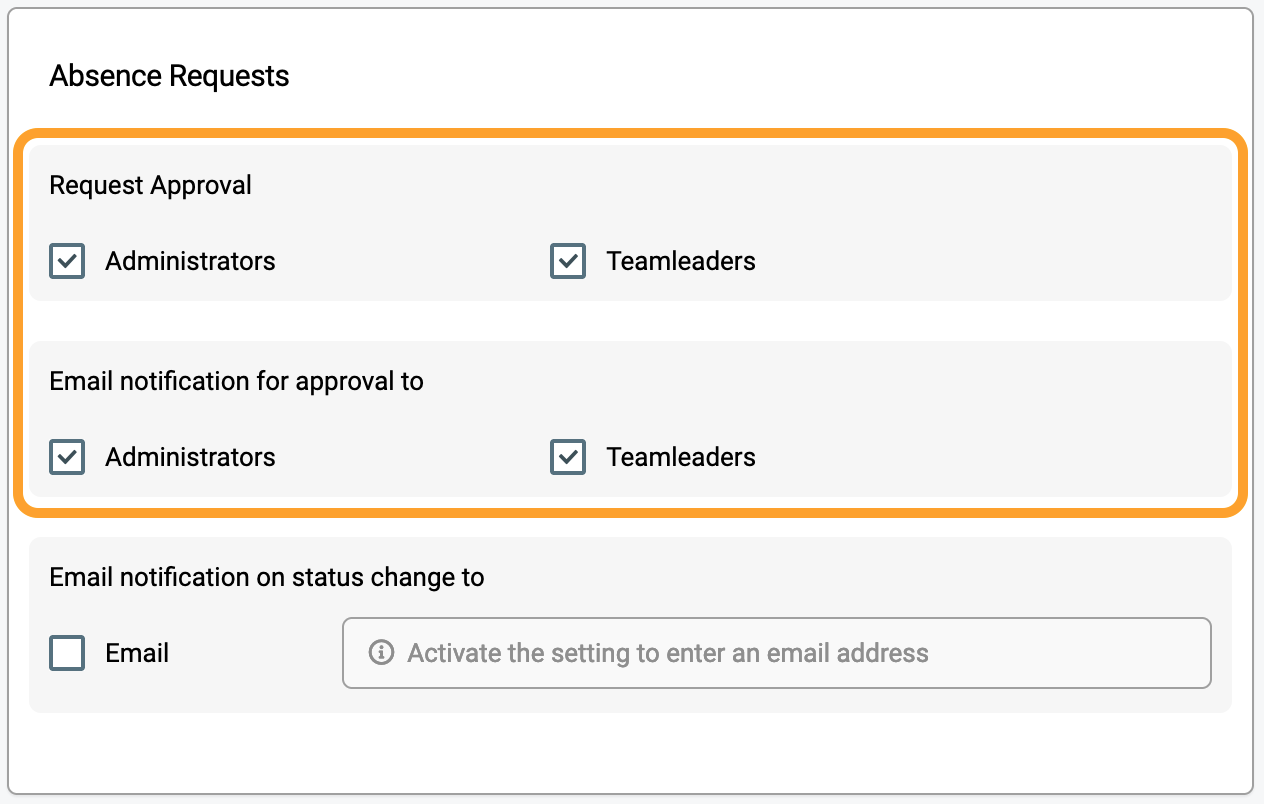The height and width of the screenshot is (804, 1264).
Task: Click Administrators label under approval email notification
Action: tap(190, 457)
